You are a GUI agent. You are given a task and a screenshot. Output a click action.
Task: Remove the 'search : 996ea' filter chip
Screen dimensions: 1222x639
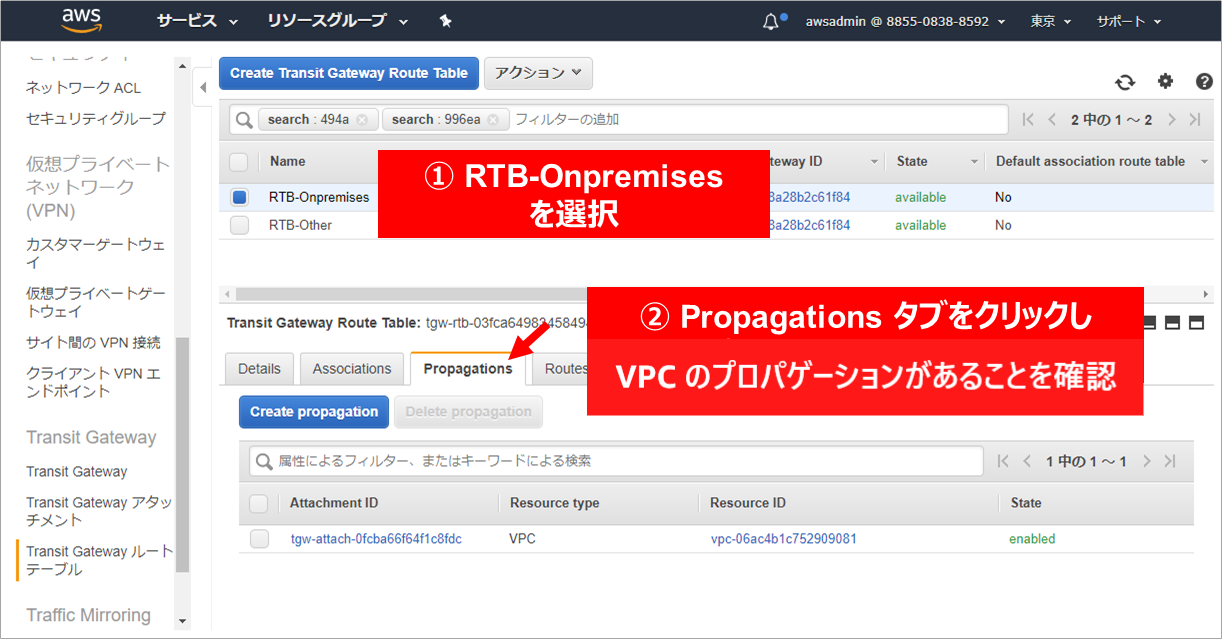[x=494, y=120]
